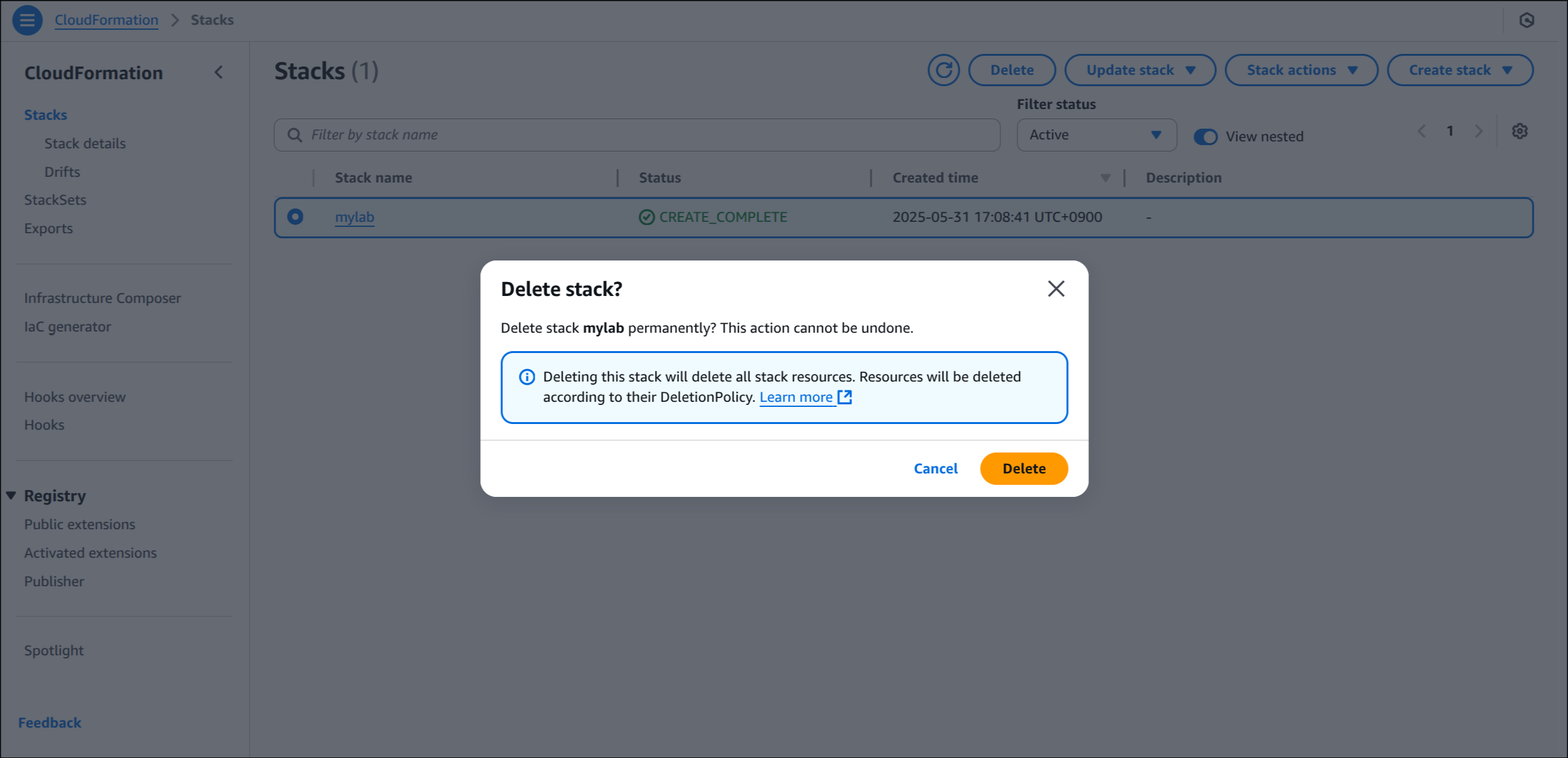Open IaC generator in the sidebar

(x=68, y=326)
